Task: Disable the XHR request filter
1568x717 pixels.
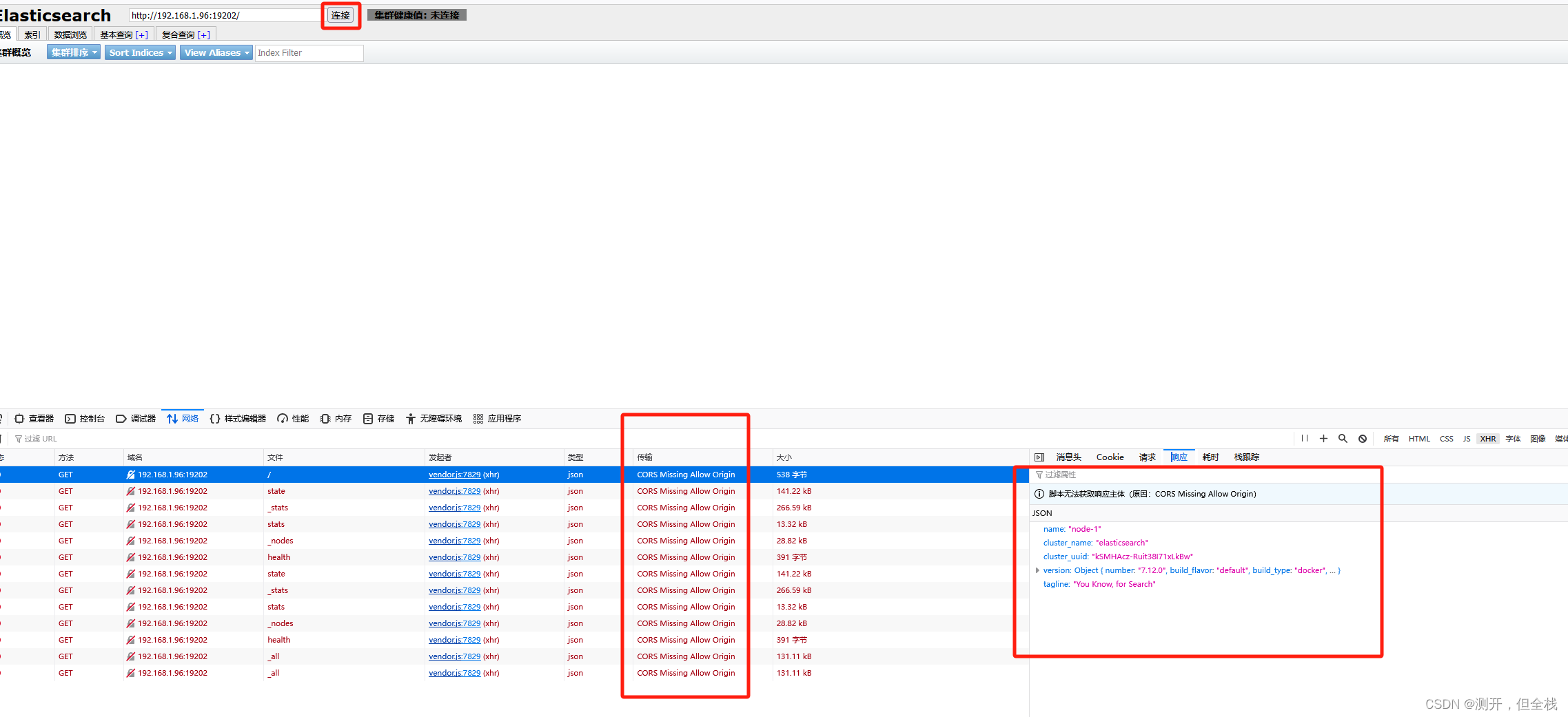Action: coord(1488,438)
